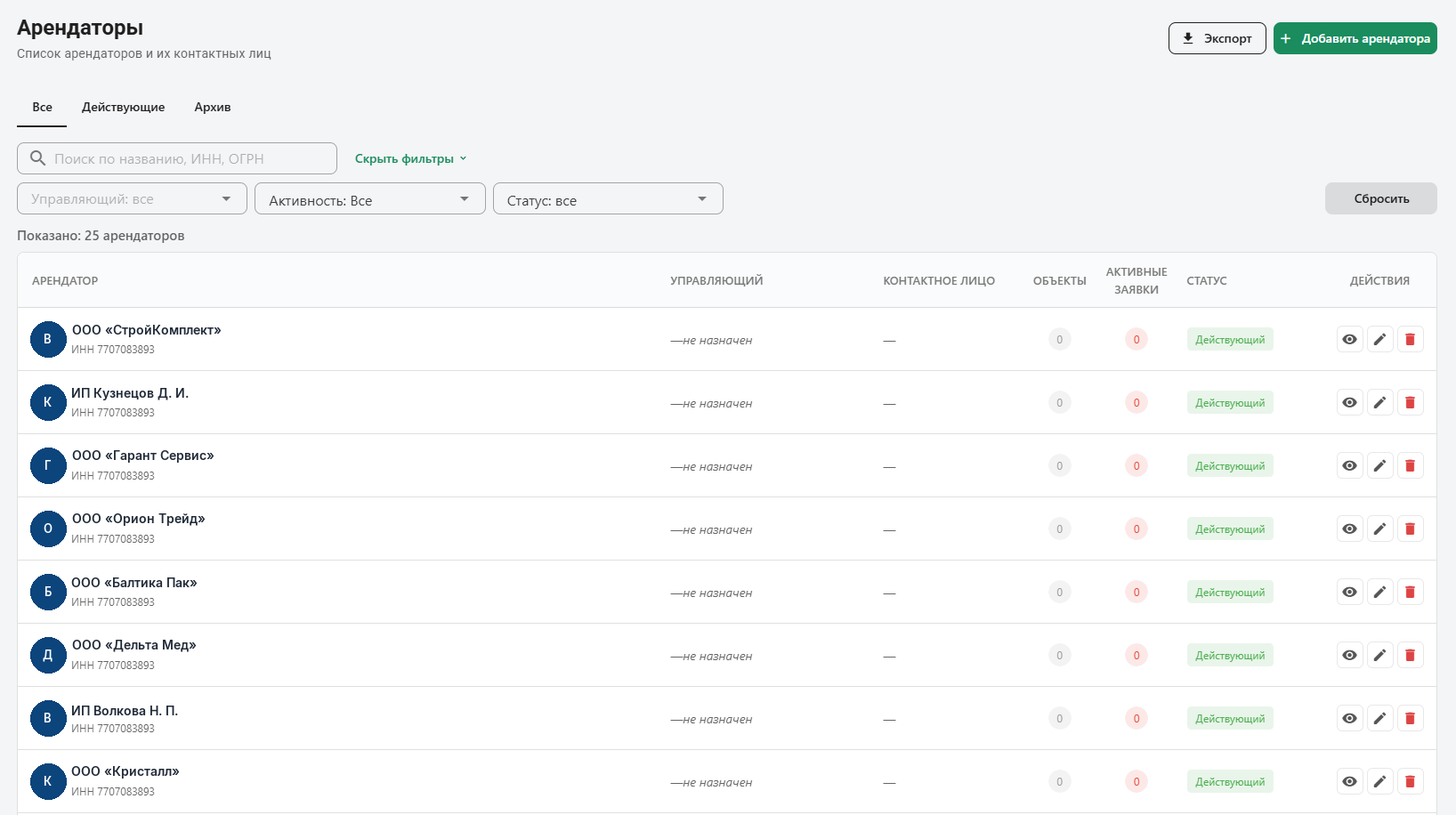Click the Статус column header

coord(1207,280)
